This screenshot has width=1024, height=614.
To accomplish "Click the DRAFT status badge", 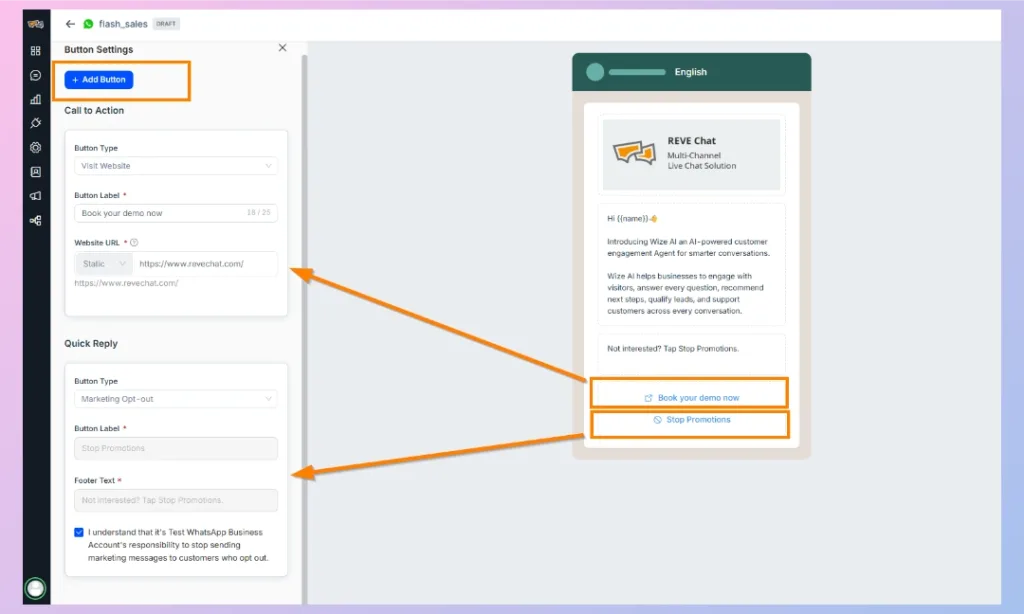I will pos(166,24).
